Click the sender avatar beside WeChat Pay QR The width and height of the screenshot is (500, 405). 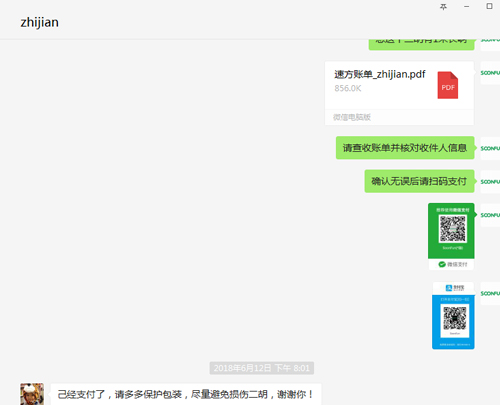coord(490,215)
